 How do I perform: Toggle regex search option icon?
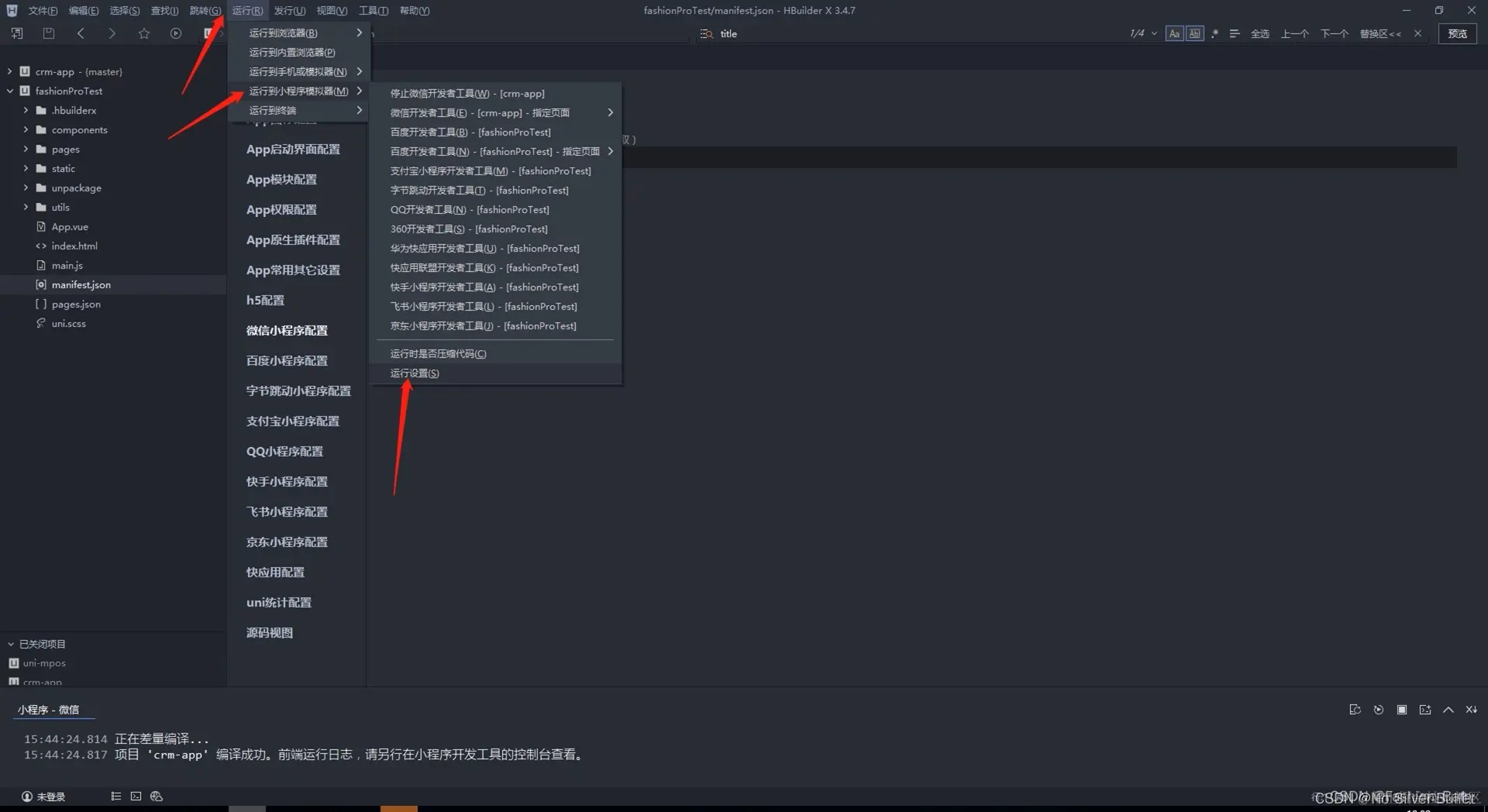click(1214, 33)
